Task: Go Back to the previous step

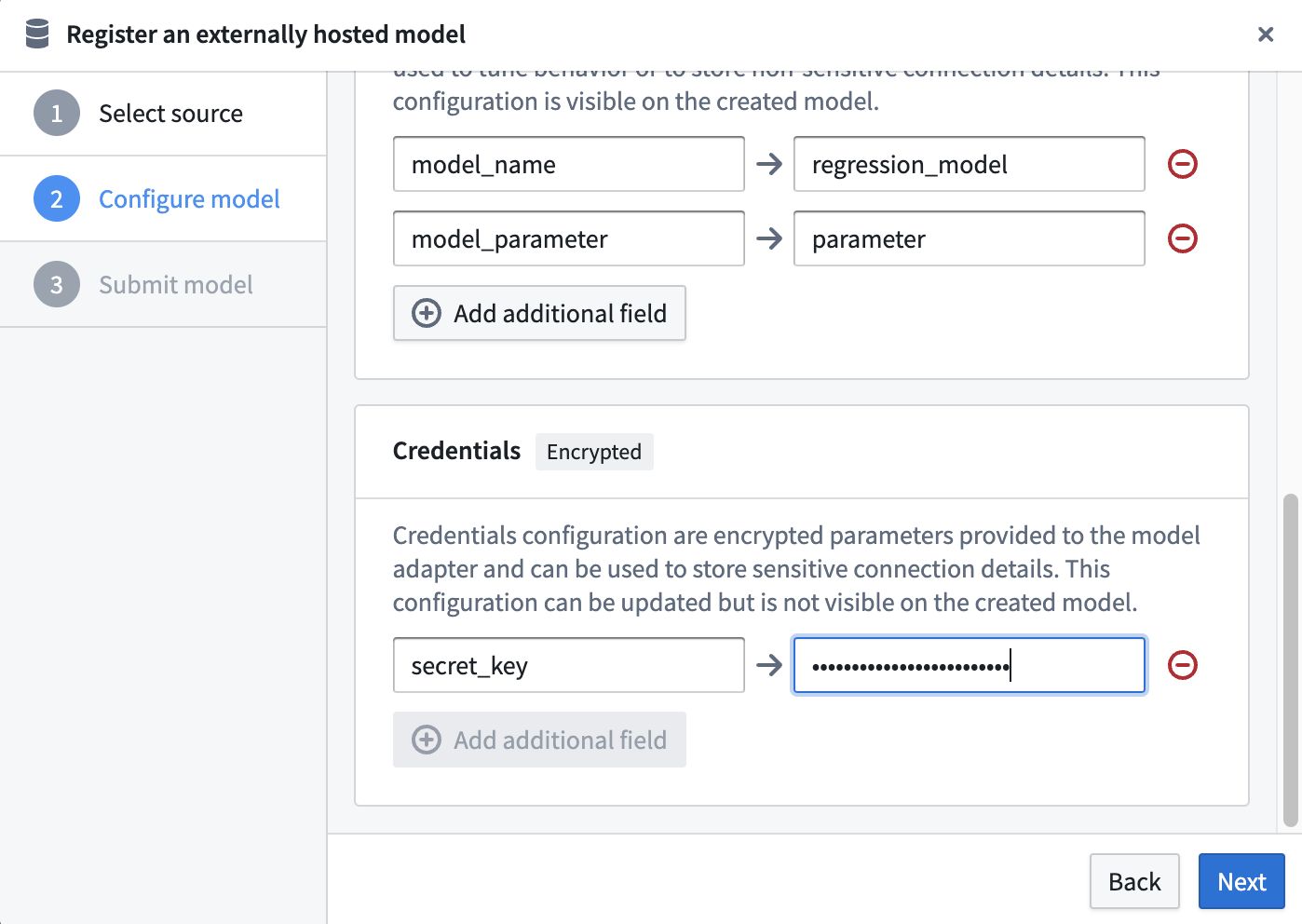Action: pyautogui.click(x=1134, y=881)
